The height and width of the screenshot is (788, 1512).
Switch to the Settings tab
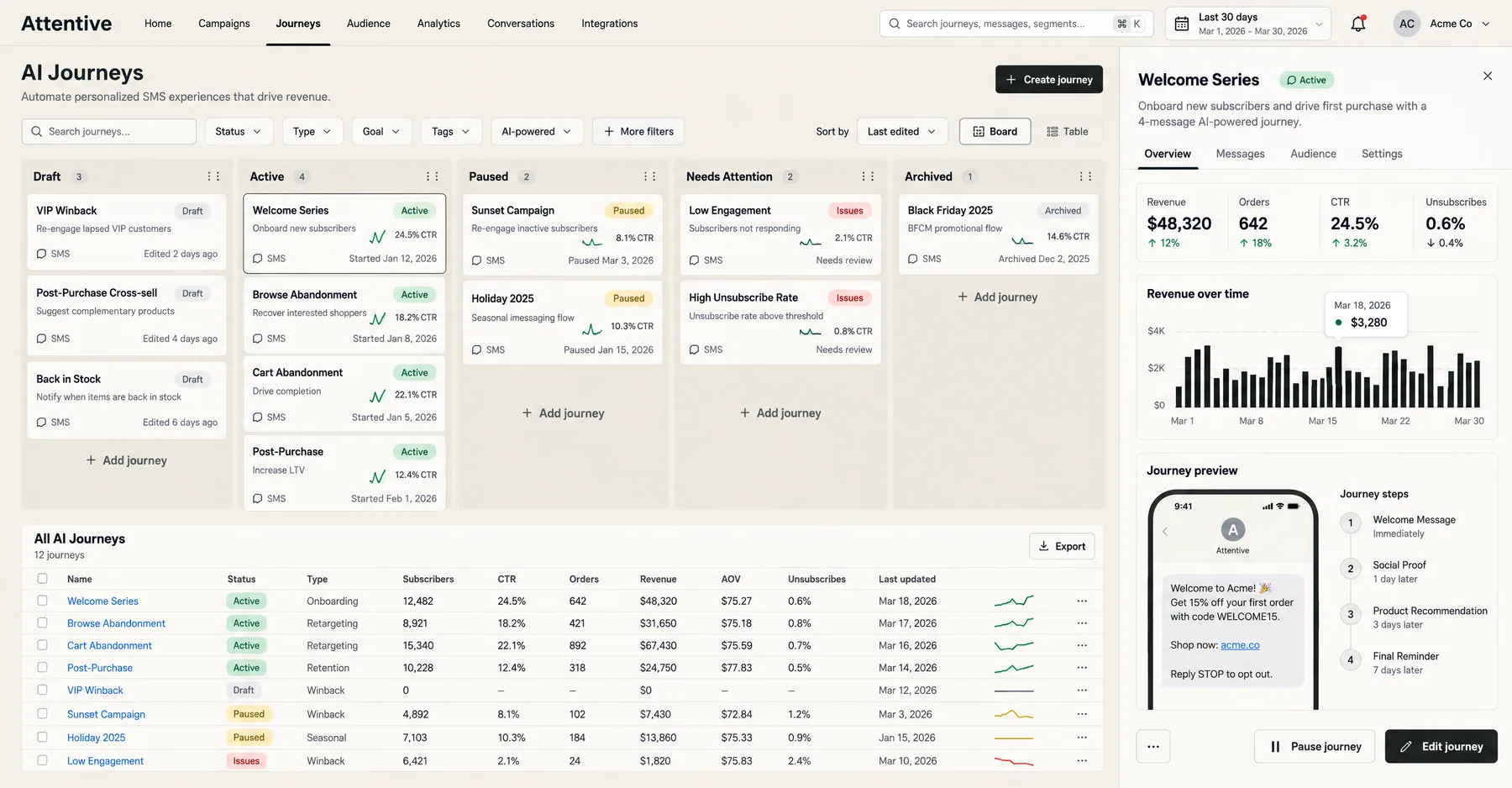click(x=1382, y=154)
